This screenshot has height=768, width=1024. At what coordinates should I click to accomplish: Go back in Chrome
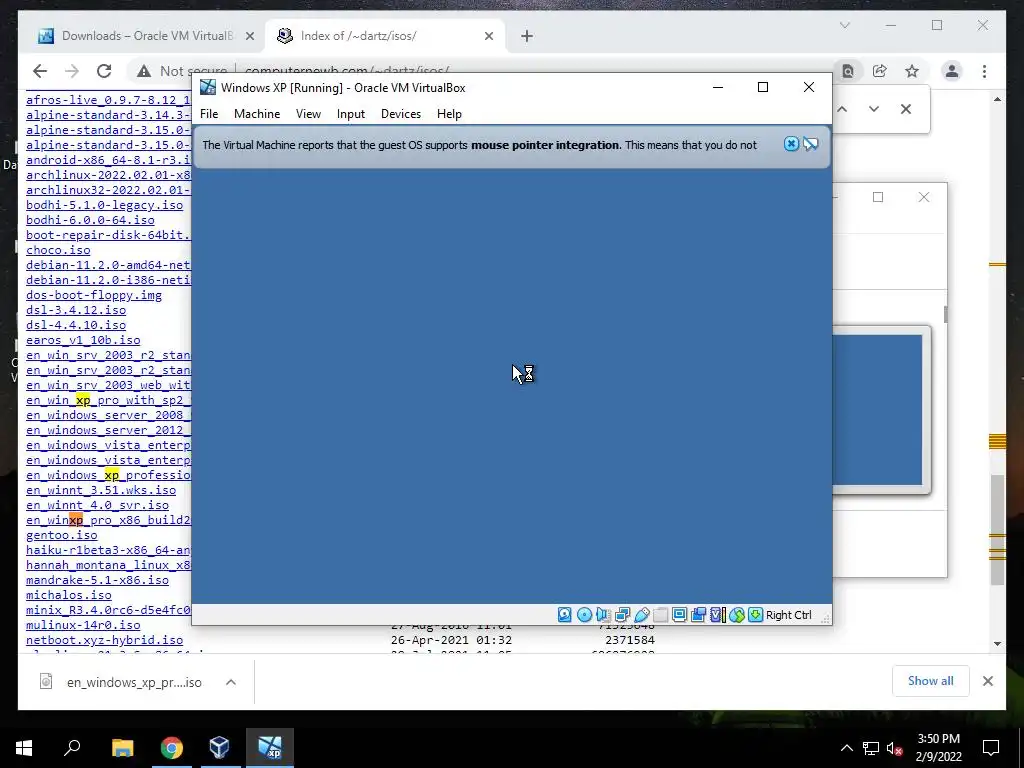tap(40, 71)
